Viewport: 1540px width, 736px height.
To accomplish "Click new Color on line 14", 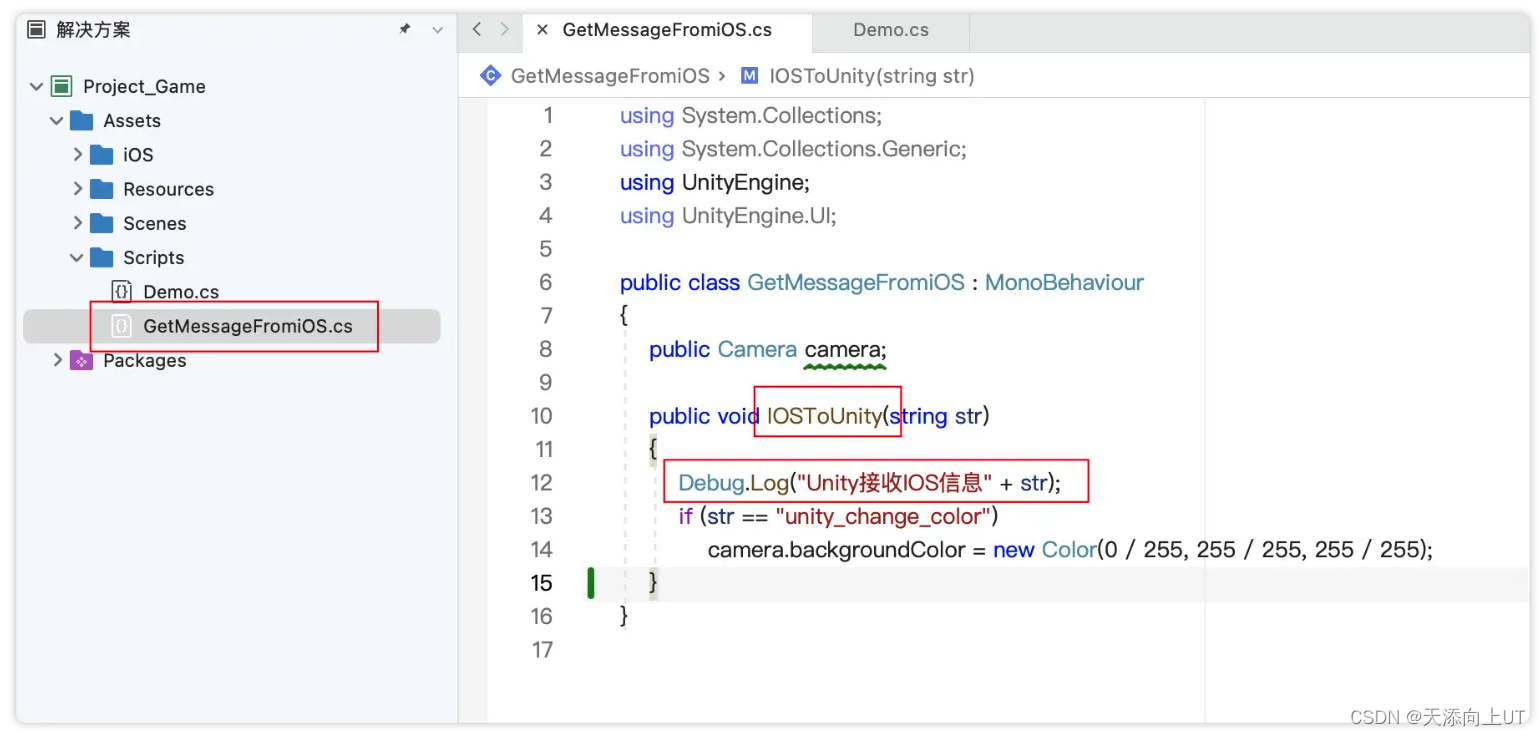I will pos(1044,550).
